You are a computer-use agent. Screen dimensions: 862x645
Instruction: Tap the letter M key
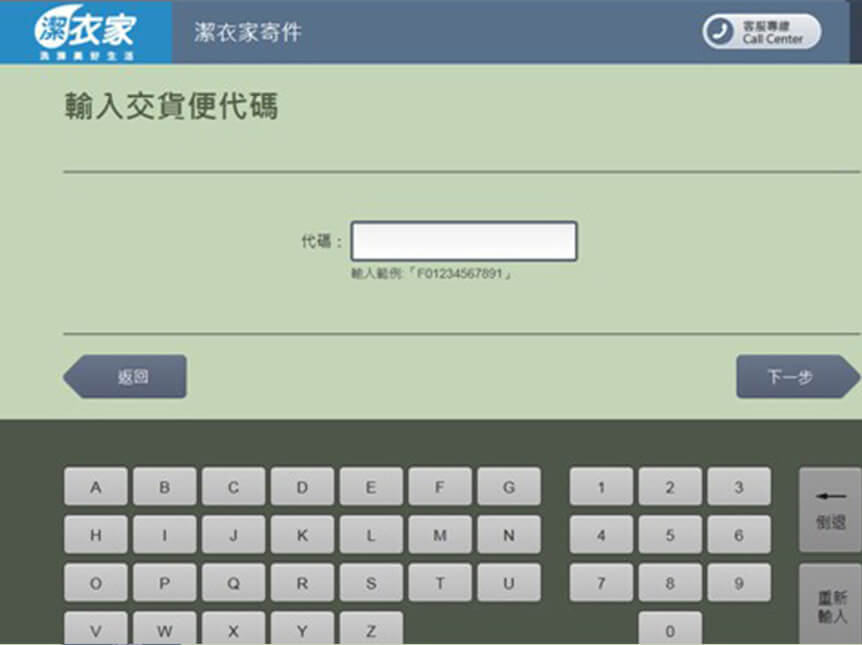tap(439, 535)
